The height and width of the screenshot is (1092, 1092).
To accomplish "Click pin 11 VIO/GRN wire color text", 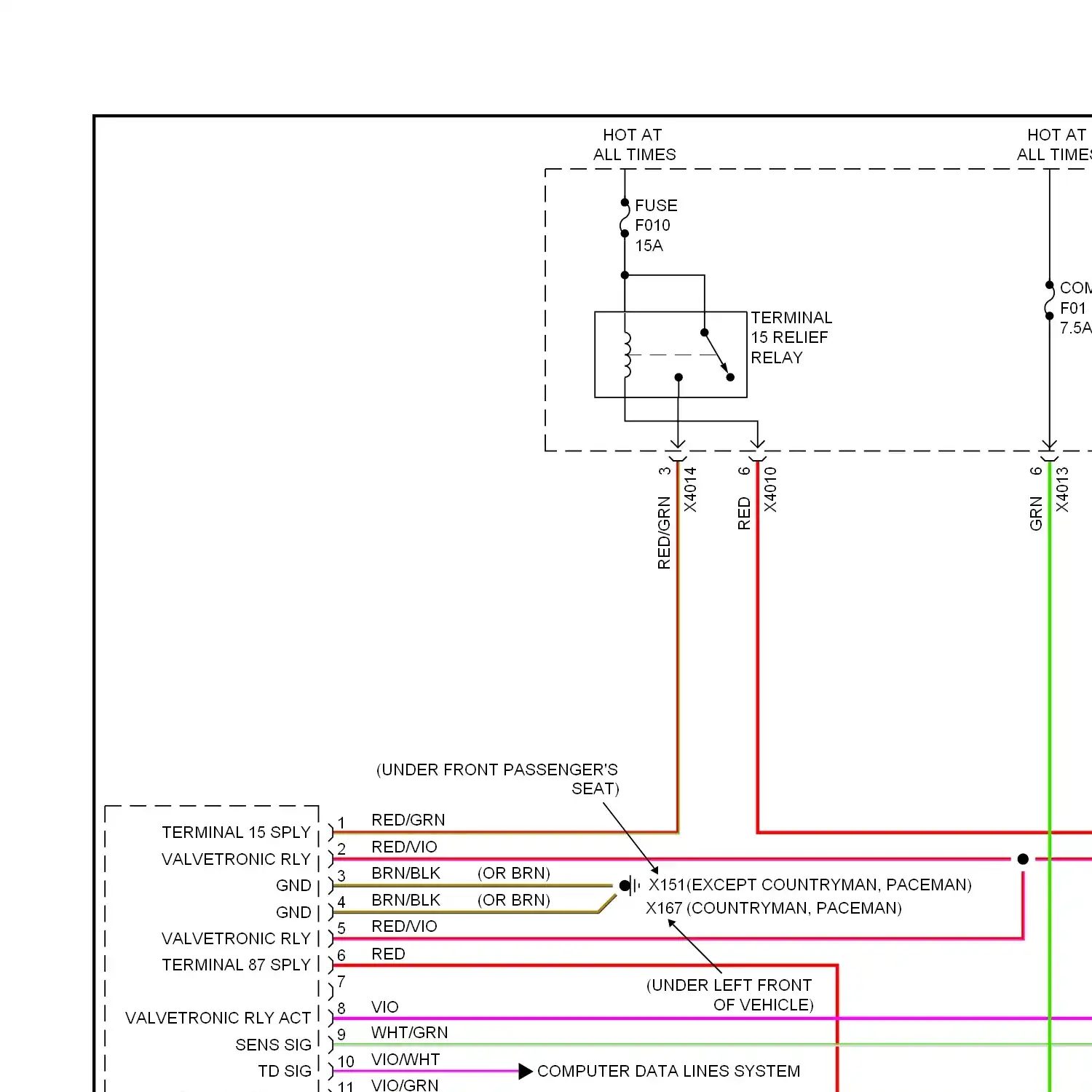I will [x=405, y=1085].
